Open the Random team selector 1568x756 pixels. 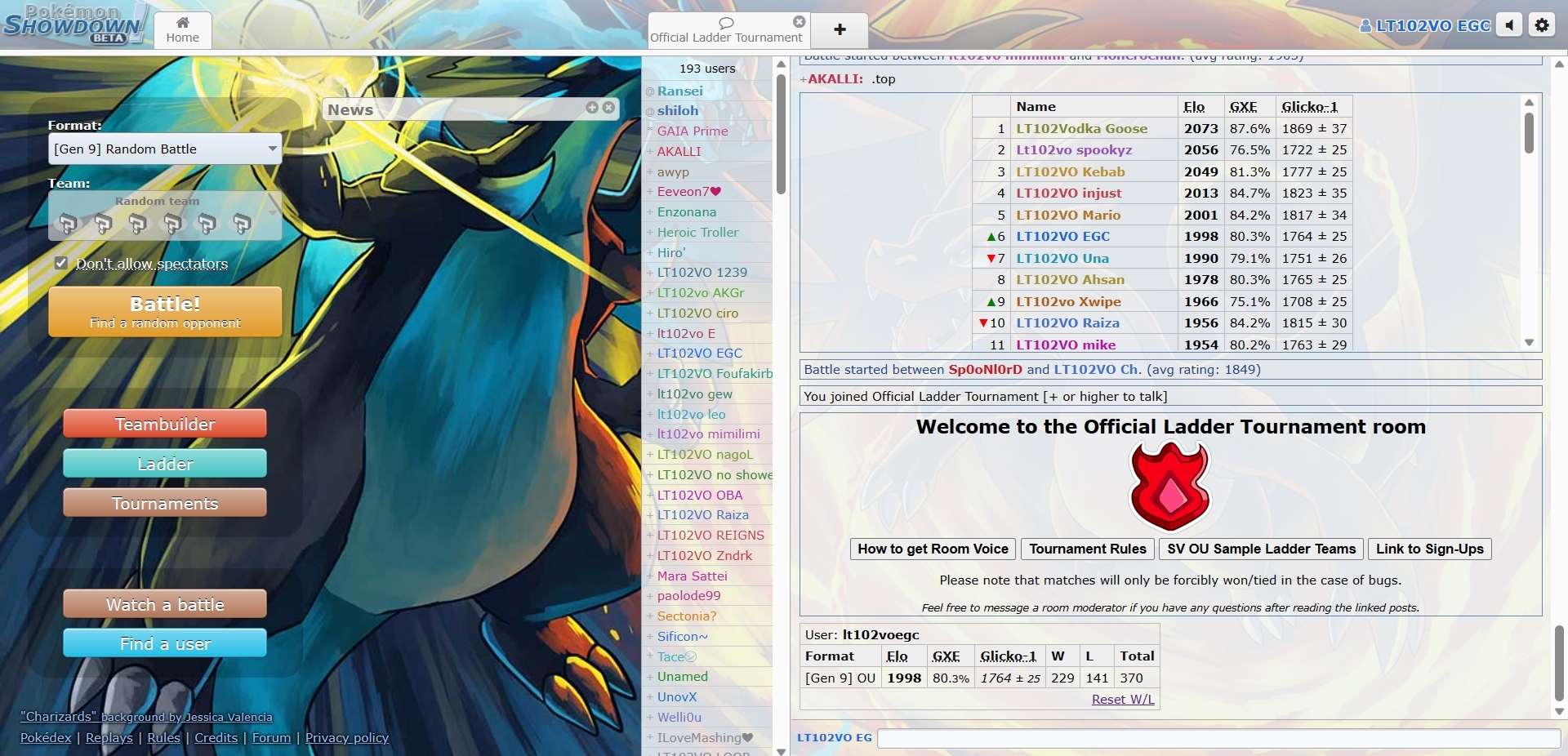click(165, 216)
